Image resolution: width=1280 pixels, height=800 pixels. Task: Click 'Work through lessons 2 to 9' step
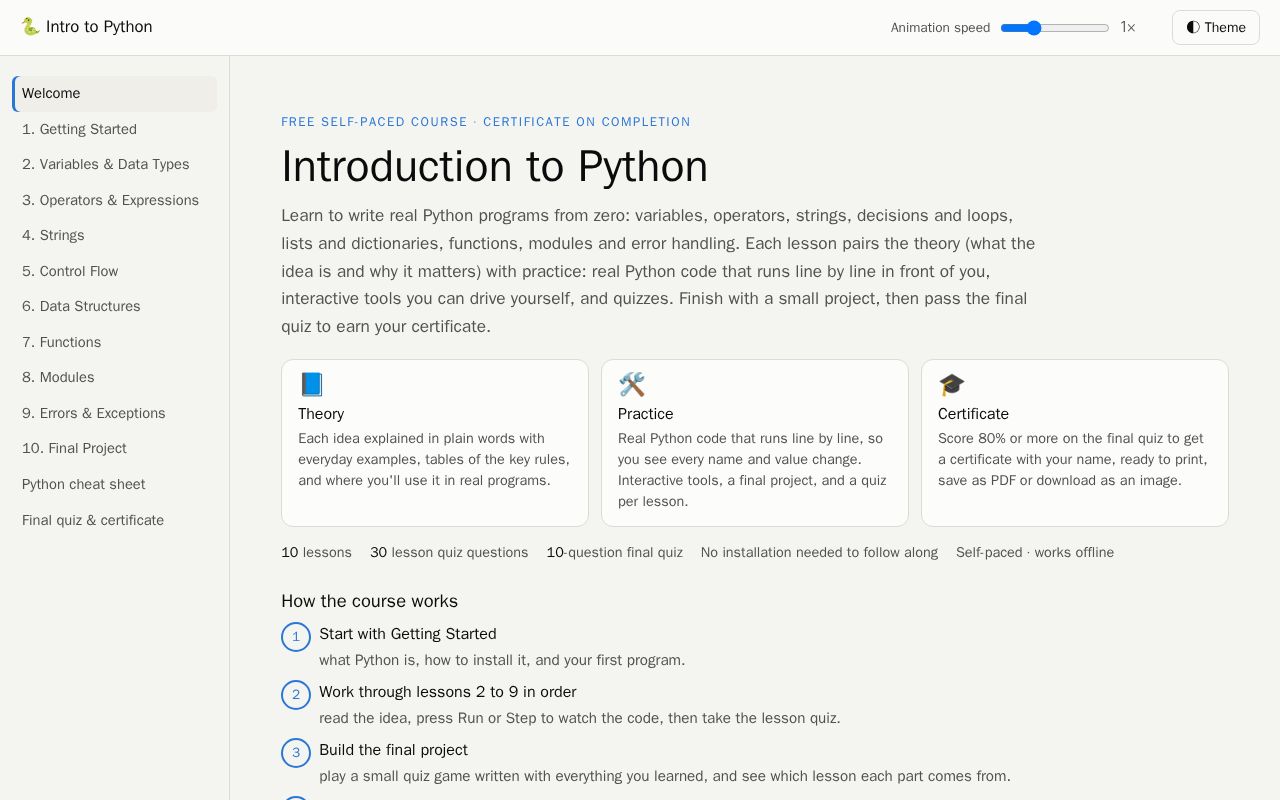pyautogui.click(x=448, y=692)
